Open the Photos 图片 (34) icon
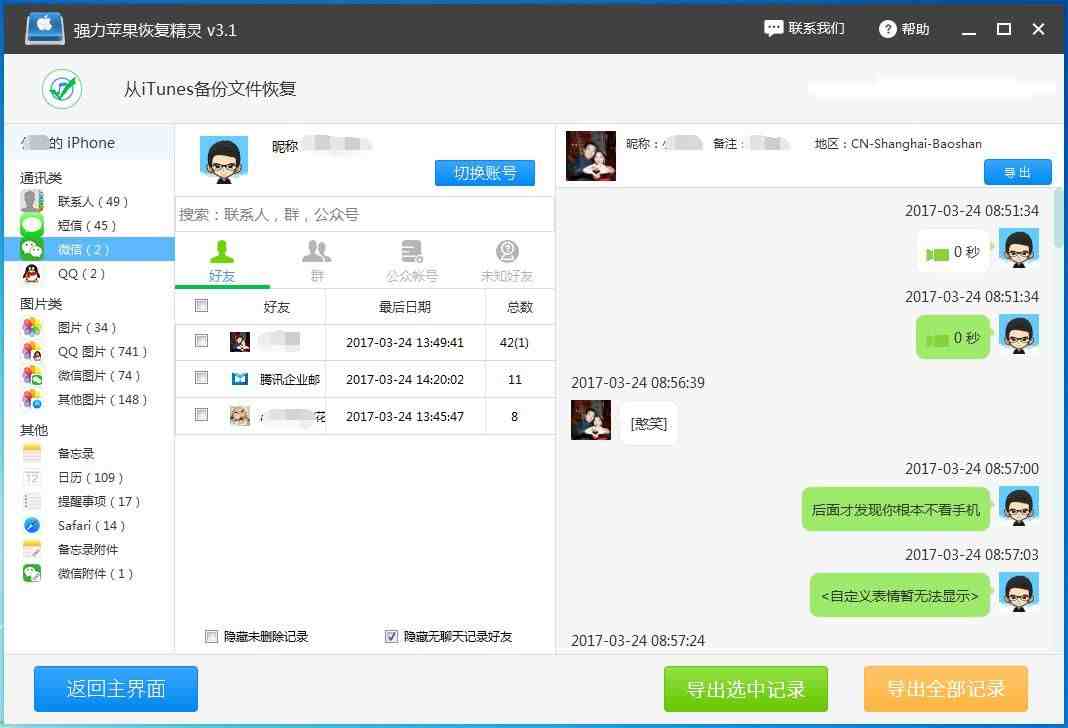The height and width of the screenshot is (728, 1068). [x=31, y=328]
